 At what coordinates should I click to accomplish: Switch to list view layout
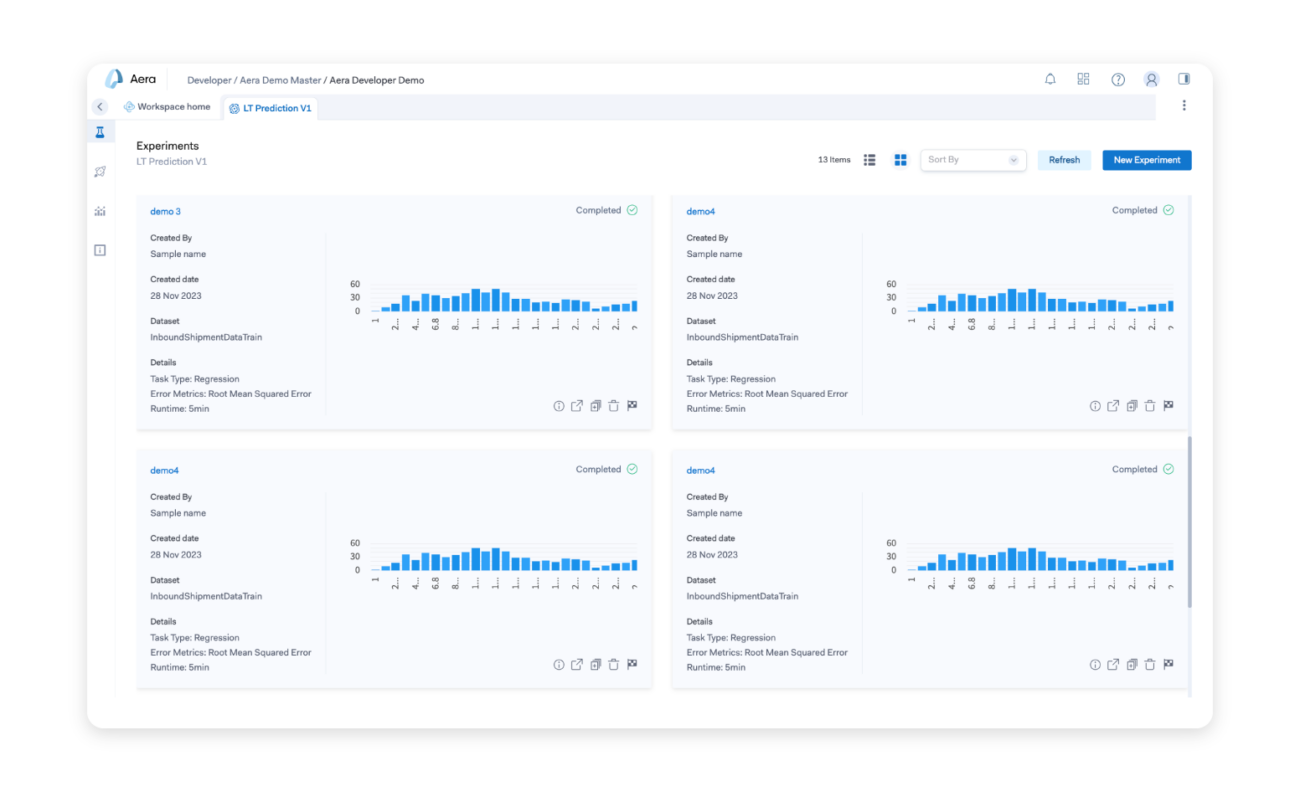coord(870,160)
